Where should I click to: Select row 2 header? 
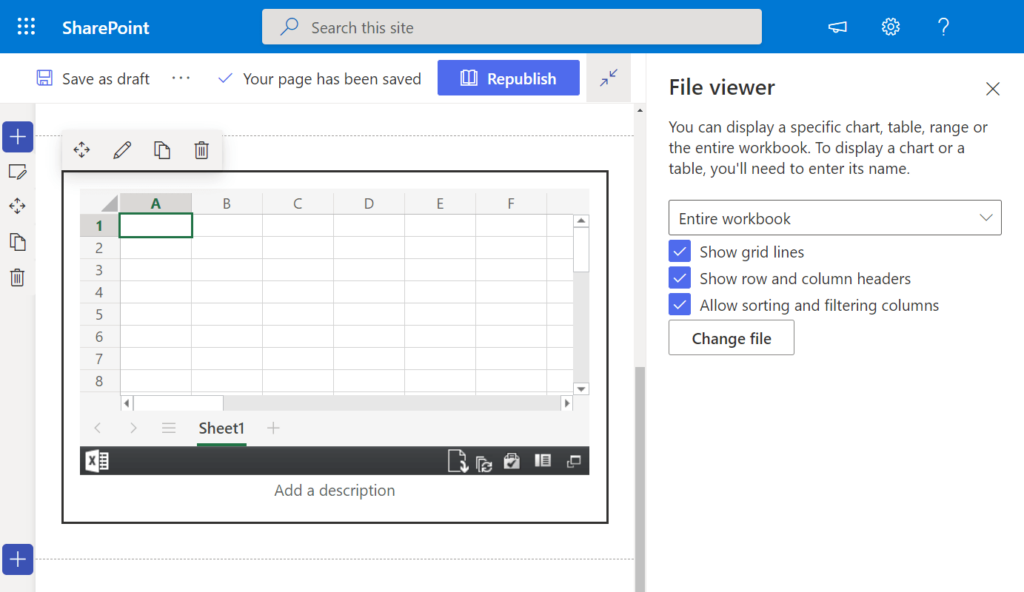pyautogui.click(x=99, y=248)
